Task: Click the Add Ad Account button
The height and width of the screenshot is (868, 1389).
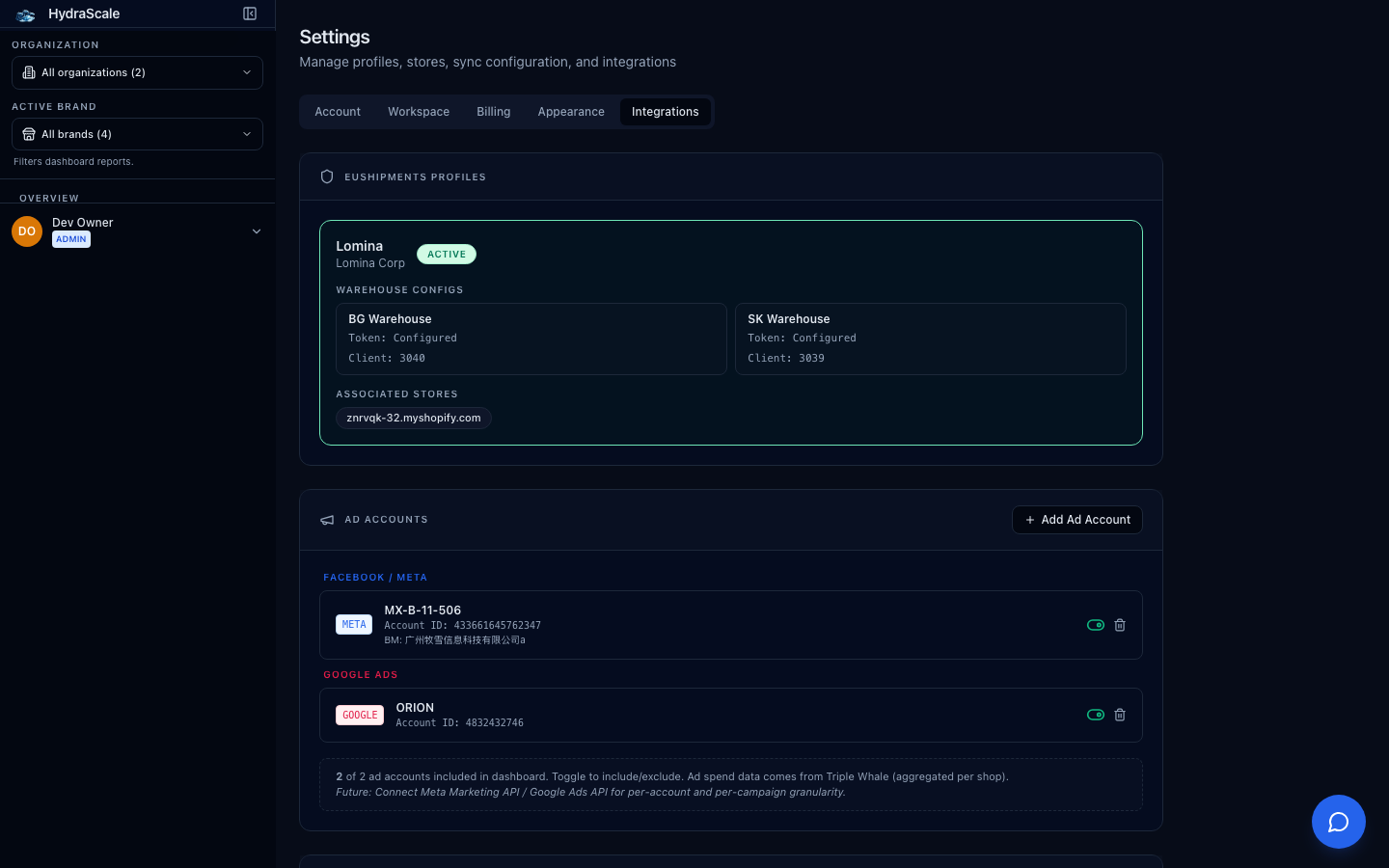Action: (x=1077, y=520)
